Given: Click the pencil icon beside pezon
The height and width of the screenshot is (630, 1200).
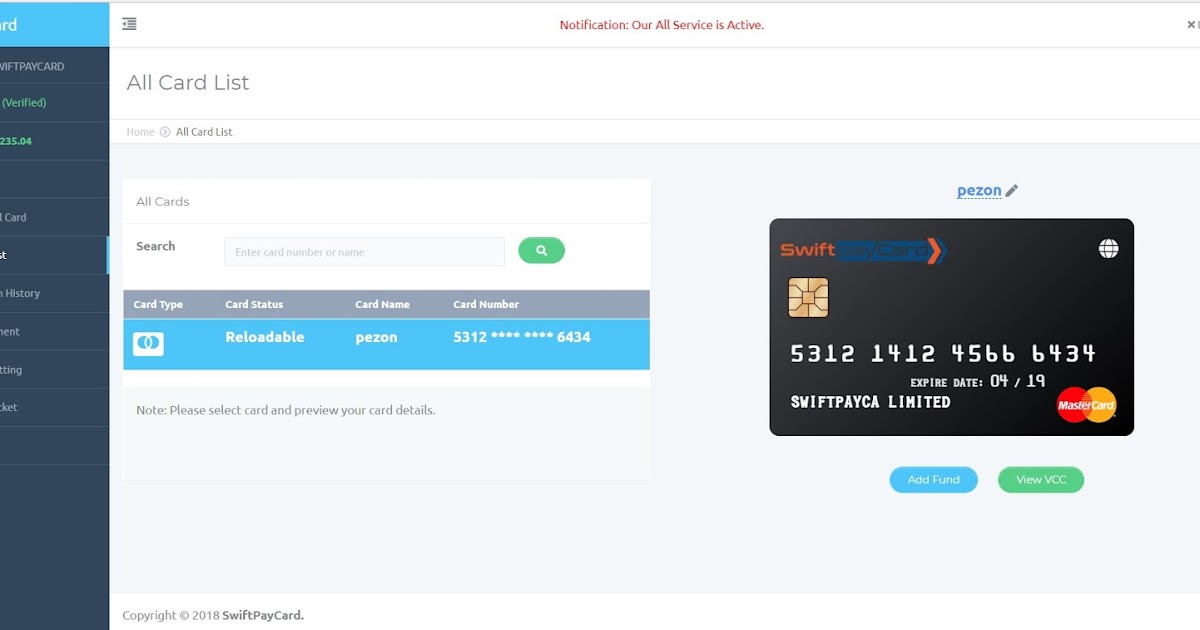Looking at the screenshot, I should point(1011,190).
